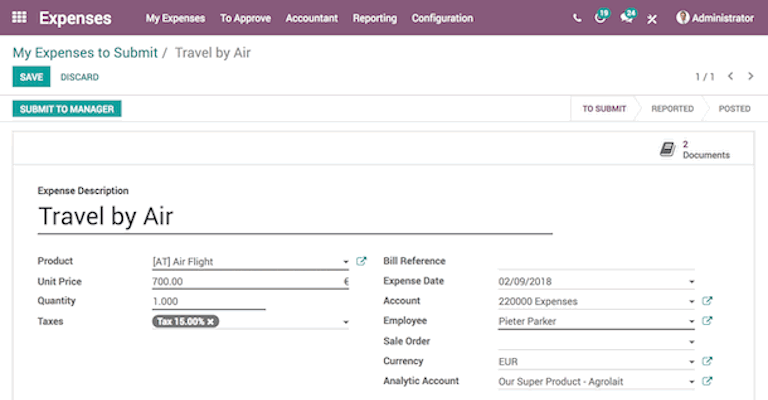Image resolution: width=768 pixels, height=400 pixels.
Task: Open the Expense Date picker arrow
Action: 692,282
